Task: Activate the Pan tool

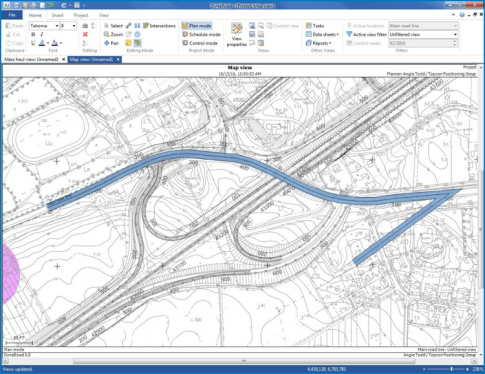Action: (111, 43)
